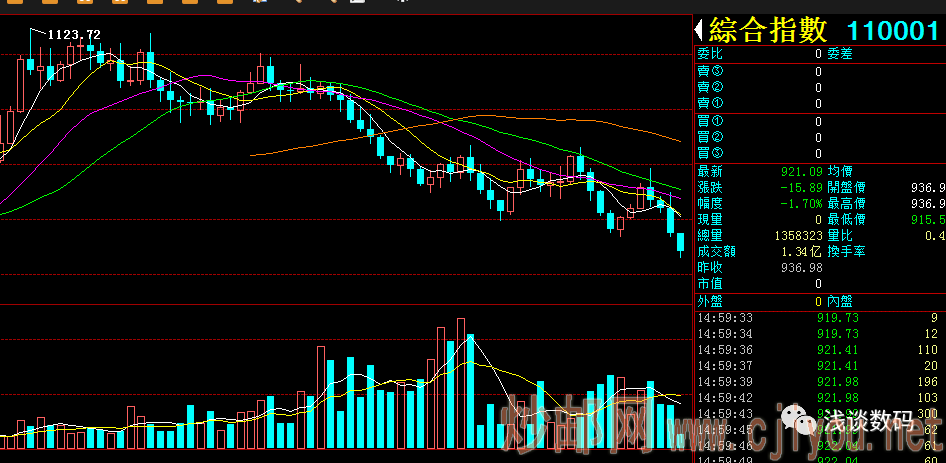Select the 昨收 previous close 936.98

point(802,267)
